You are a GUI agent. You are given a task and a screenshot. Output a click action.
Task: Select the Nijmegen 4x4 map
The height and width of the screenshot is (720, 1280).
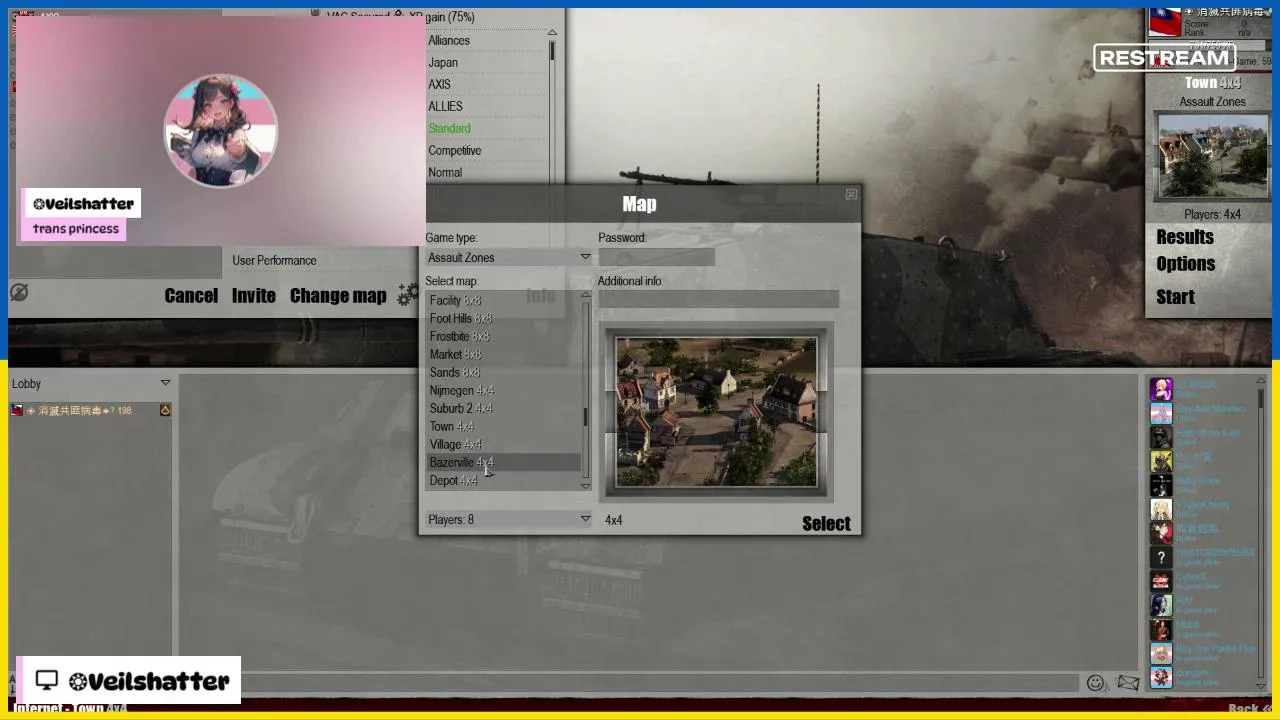(x=503, y=390)
